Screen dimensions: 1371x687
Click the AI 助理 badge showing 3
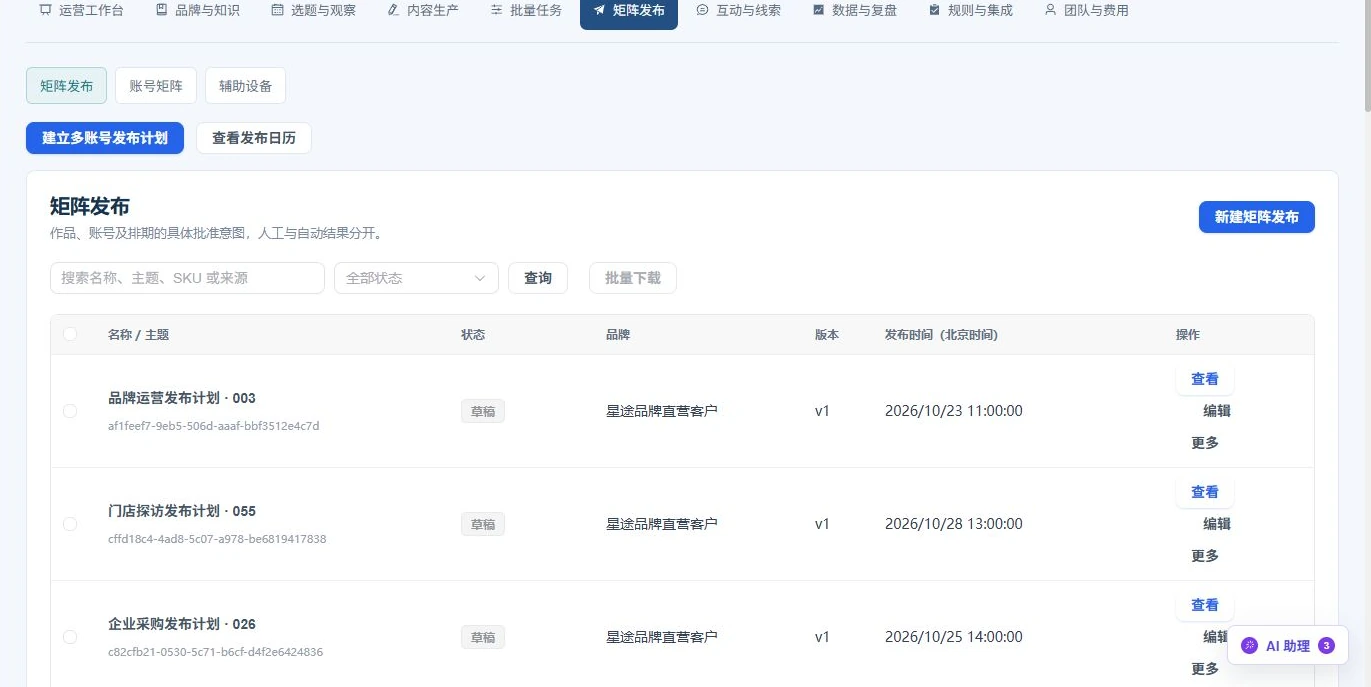pos(1327,646)
